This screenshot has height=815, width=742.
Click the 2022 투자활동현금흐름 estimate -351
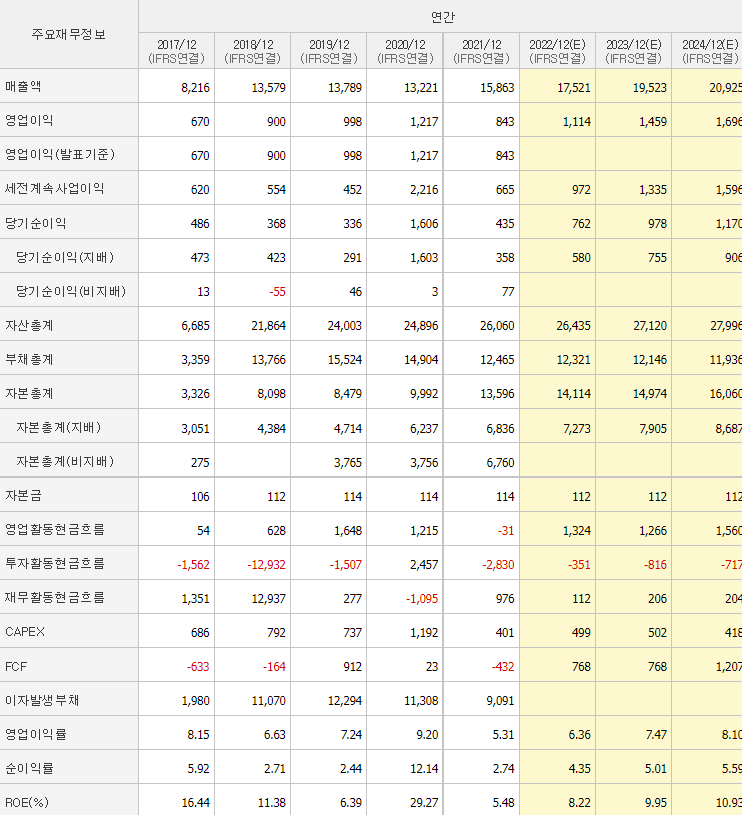point(579,564)
